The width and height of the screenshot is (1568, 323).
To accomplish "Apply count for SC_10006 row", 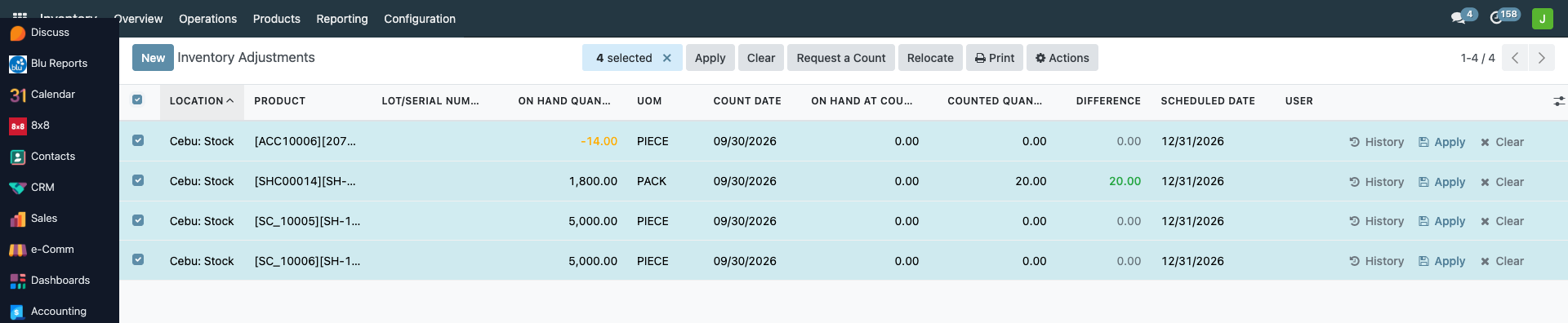I will pyautogui.click(x=1442, y=261).
